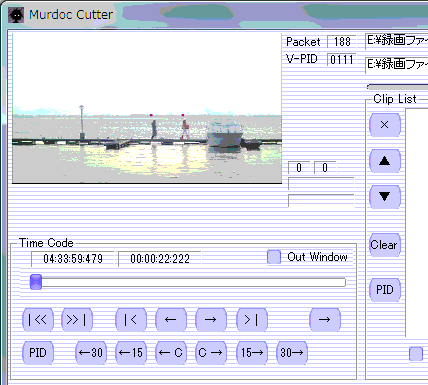The image size is (428, 385).
Task: Click the first 0 field under preview
Action: (x=299, y=167)
